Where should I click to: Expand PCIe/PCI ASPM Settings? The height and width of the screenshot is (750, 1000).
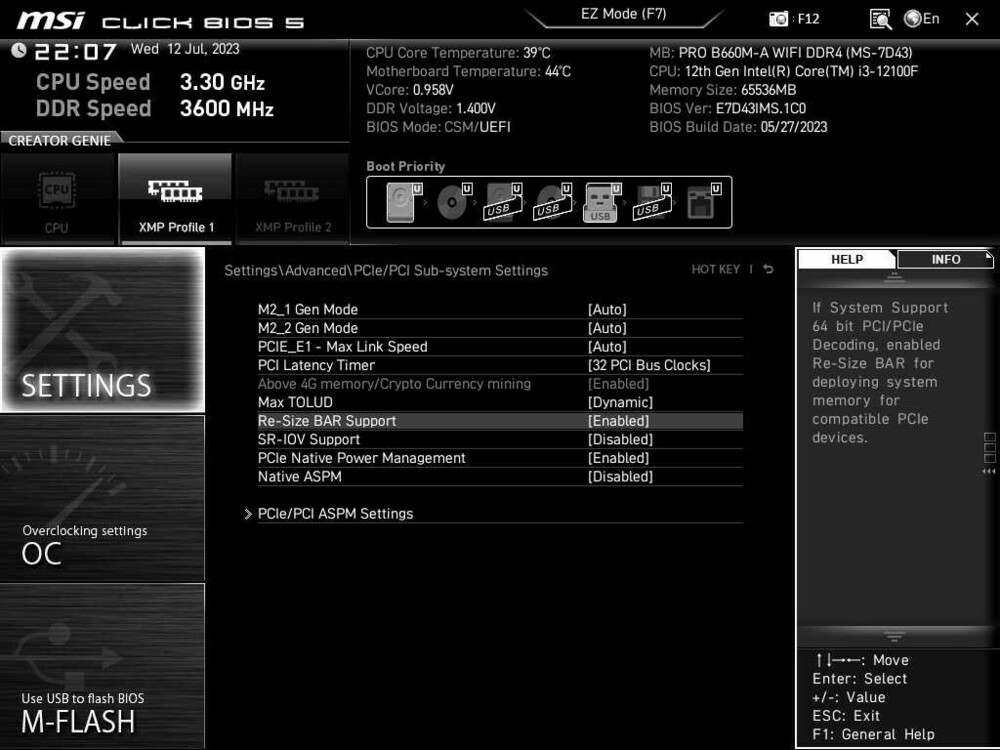[334, 513]
